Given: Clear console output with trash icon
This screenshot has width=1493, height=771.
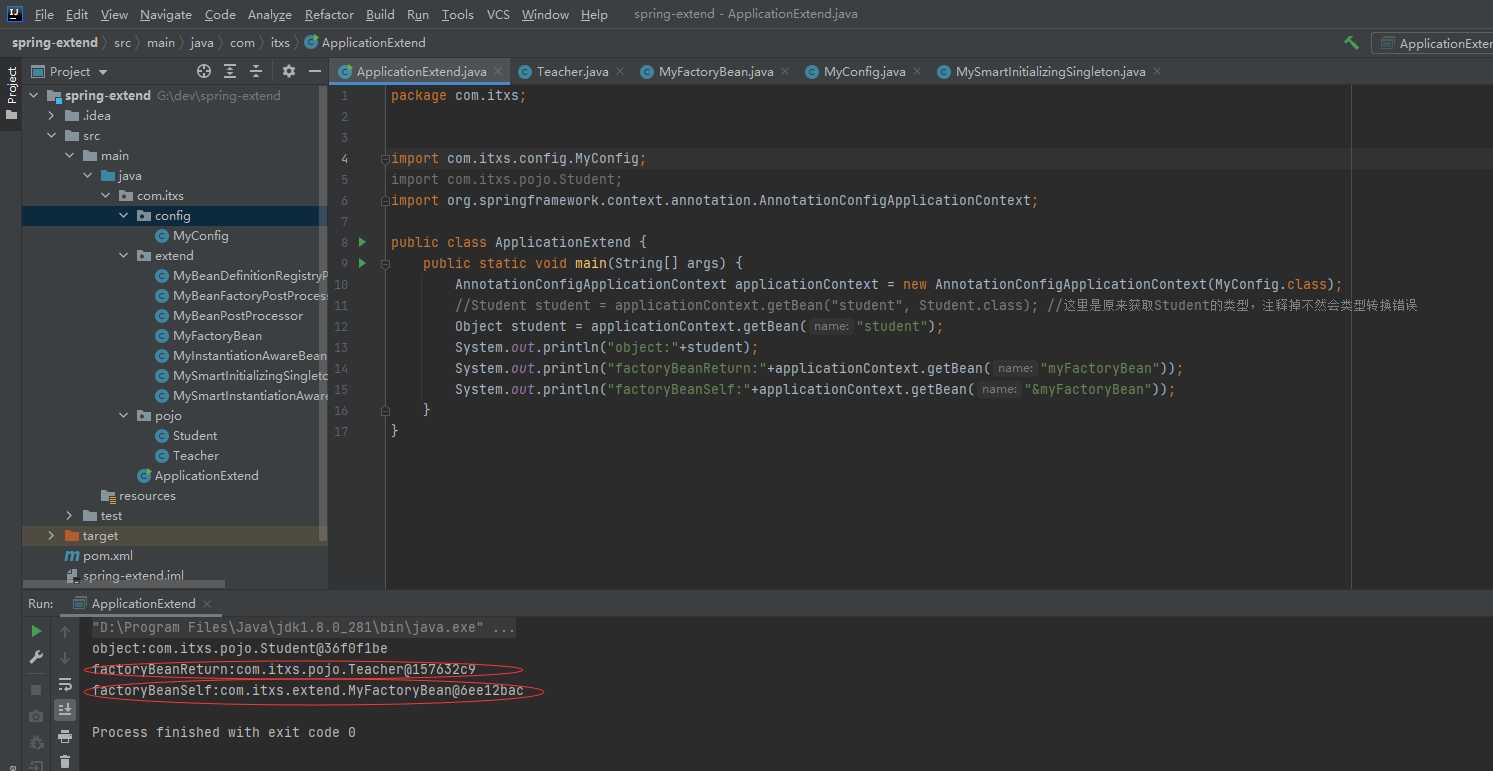Looking at the screenshot, I should [x=65, y=761].
